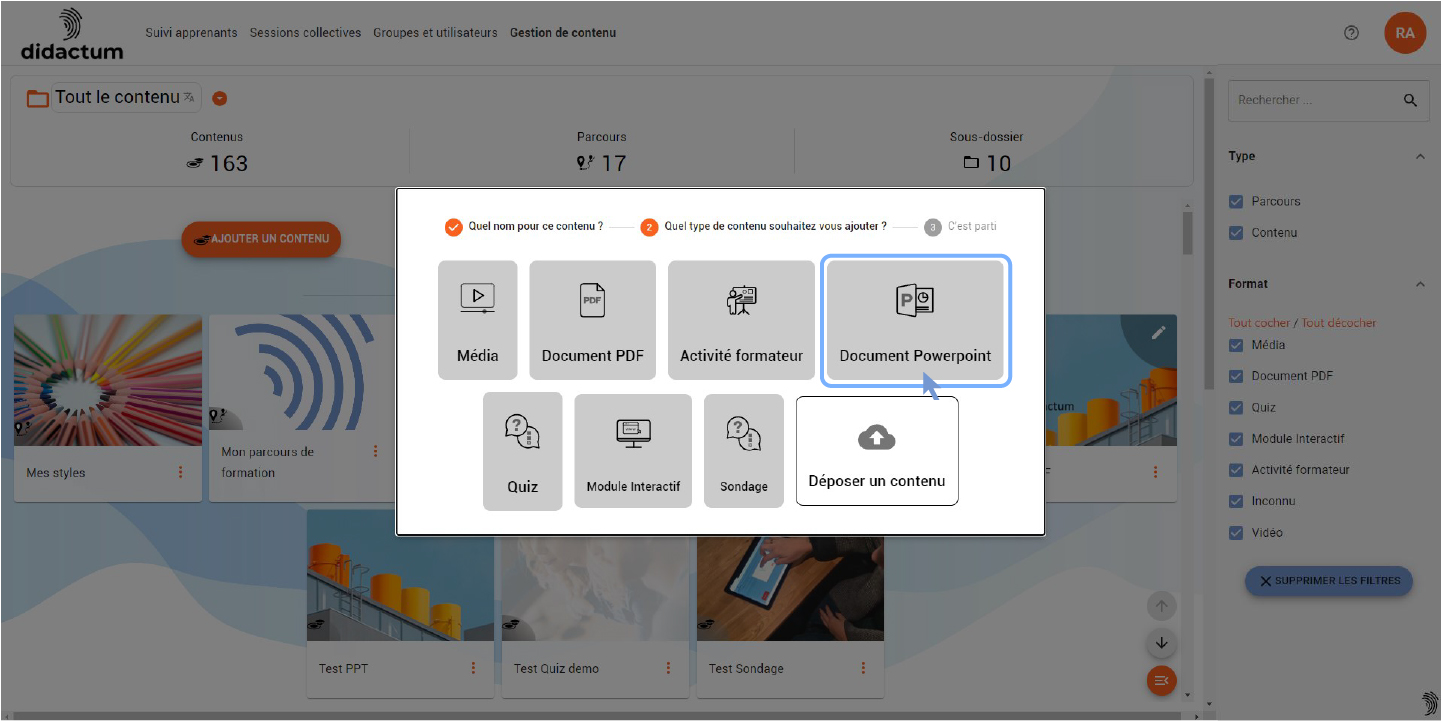The image size is (1442, 721).
Task: Open the Sessions collectives menu
Action: (306, 33)
